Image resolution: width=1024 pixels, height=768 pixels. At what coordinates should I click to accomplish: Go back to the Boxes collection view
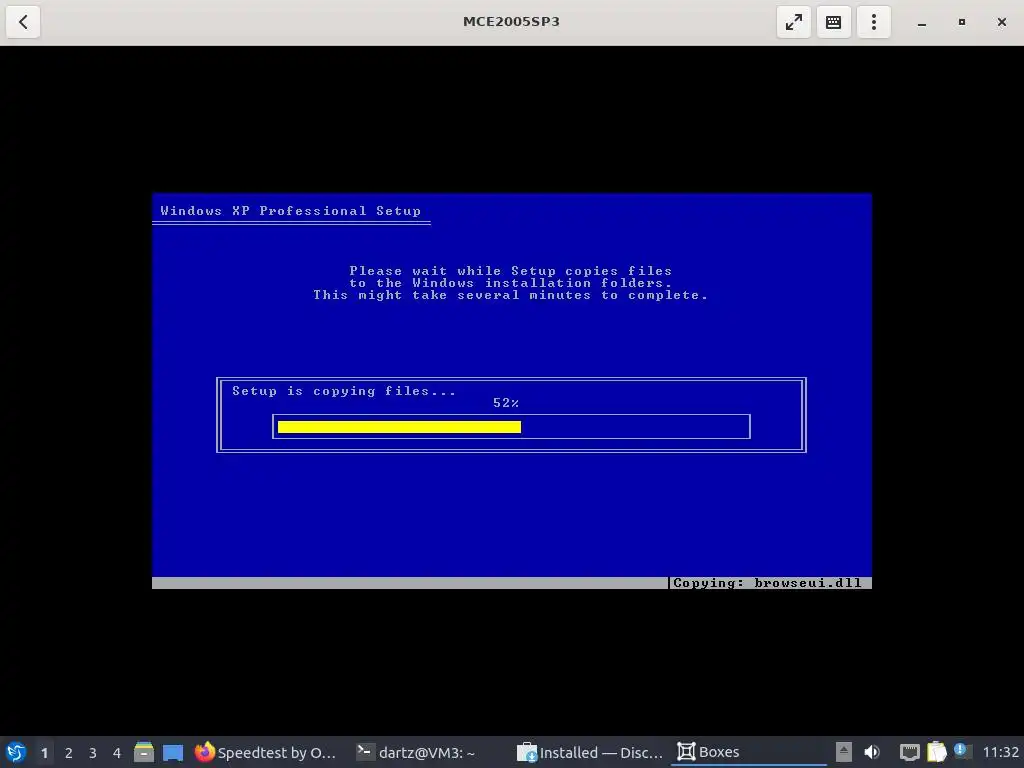pyautogui.click(x=23, y=22)
